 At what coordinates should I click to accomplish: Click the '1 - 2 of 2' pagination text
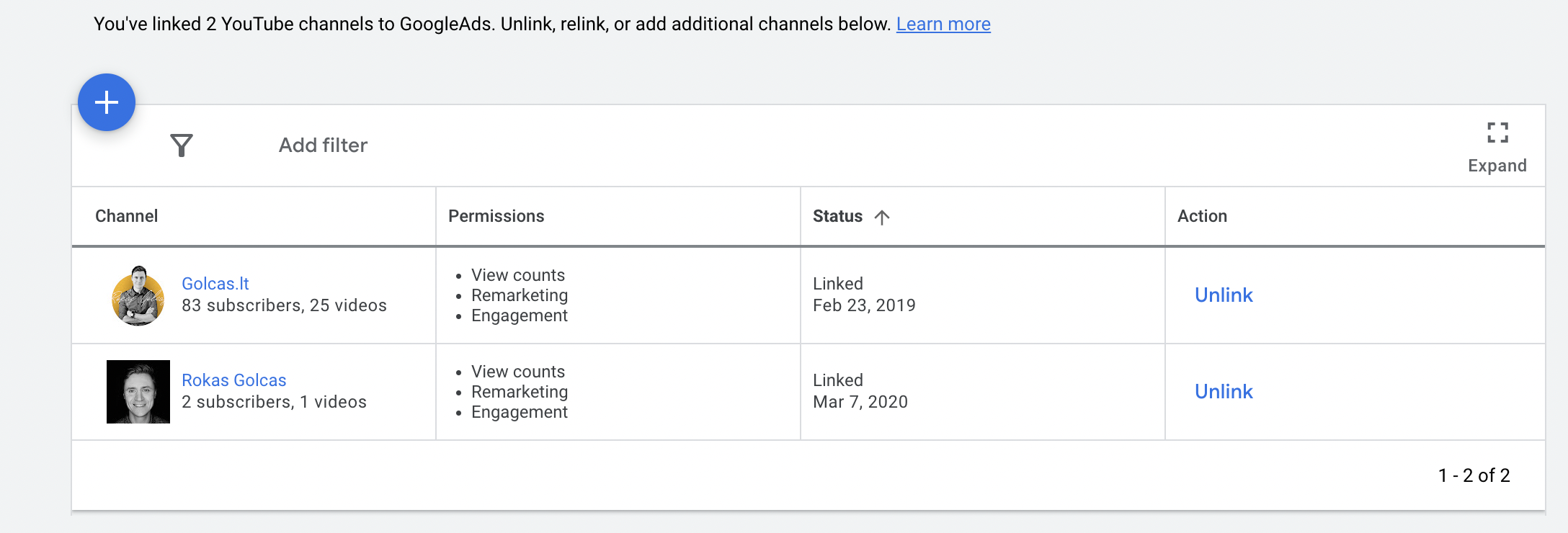[1474, 475]
